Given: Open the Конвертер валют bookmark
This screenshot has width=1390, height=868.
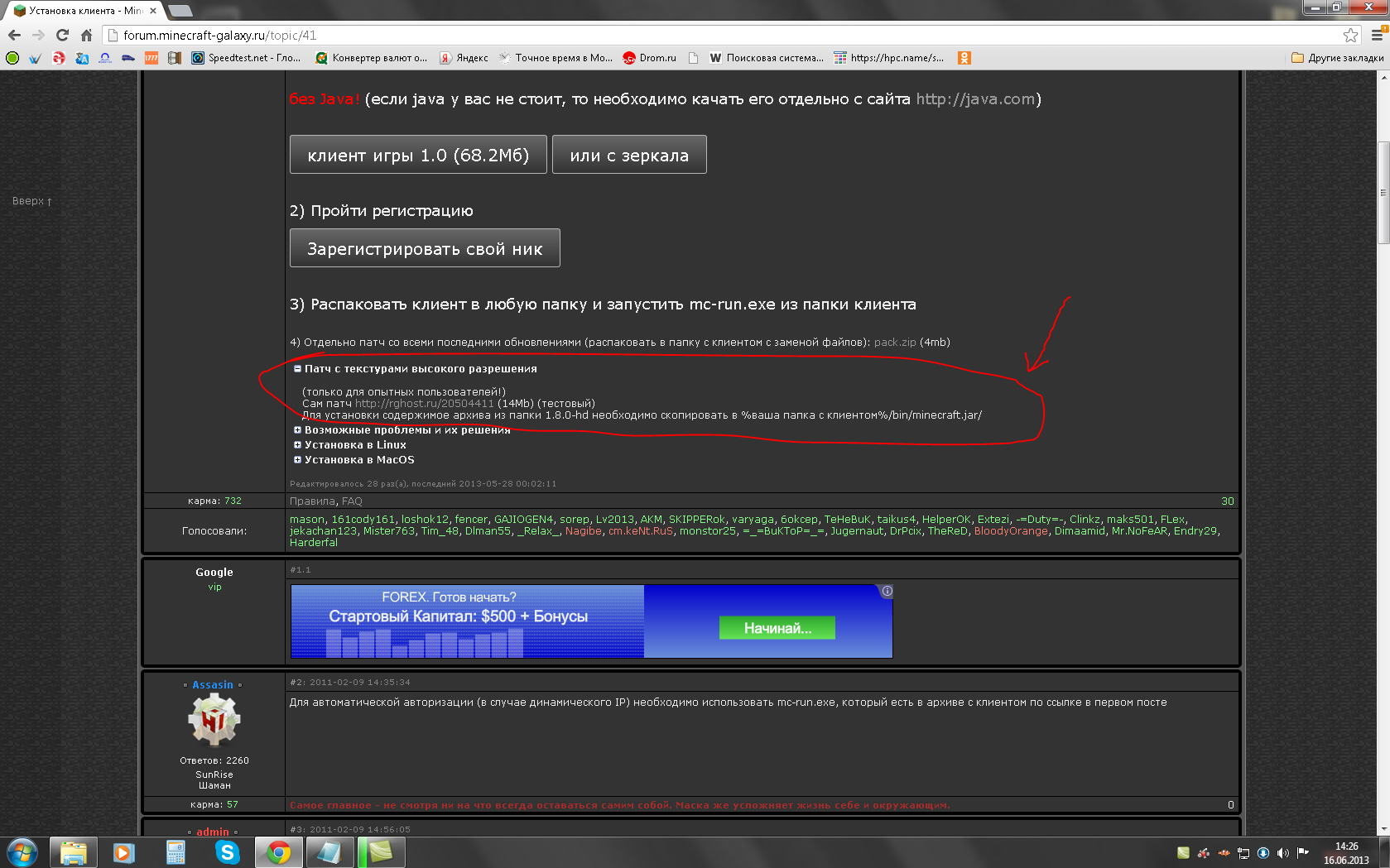Looking at the screenshot, I should click(x=371, y=58).
